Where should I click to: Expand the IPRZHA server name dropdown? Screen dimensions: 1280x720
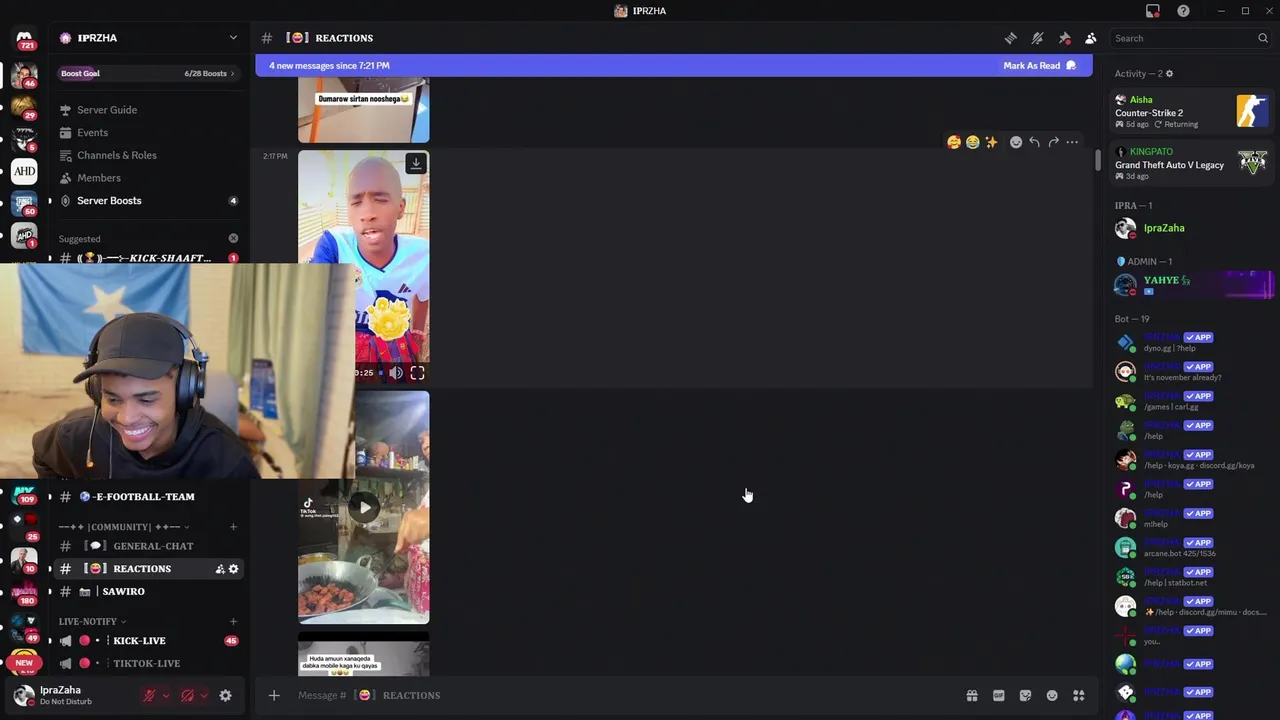(233, 38)
